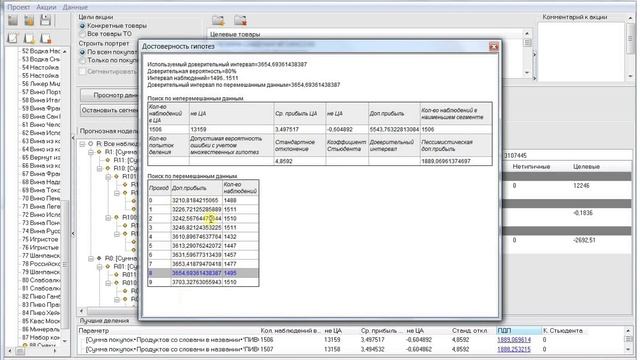Toggle the Сегментировать checkbox
The width and height of the screenshot is (640, 360).
(82, 71)
